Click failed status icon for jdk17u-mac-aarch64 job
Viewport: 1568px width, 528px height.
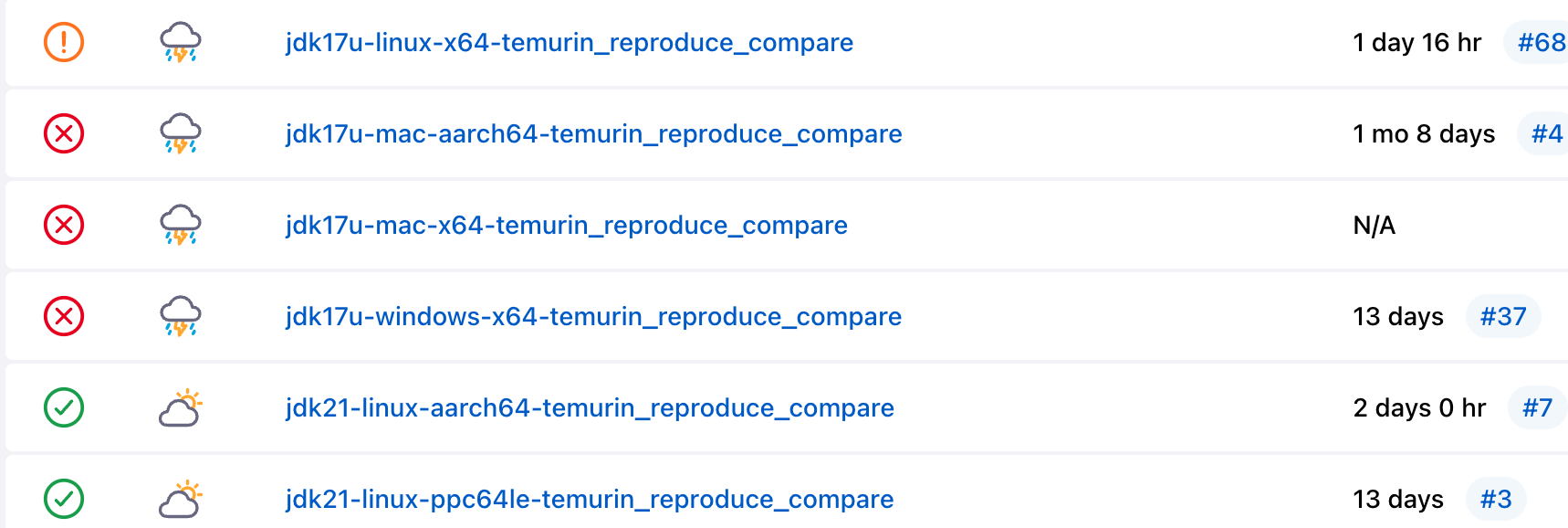click(64, 133)
